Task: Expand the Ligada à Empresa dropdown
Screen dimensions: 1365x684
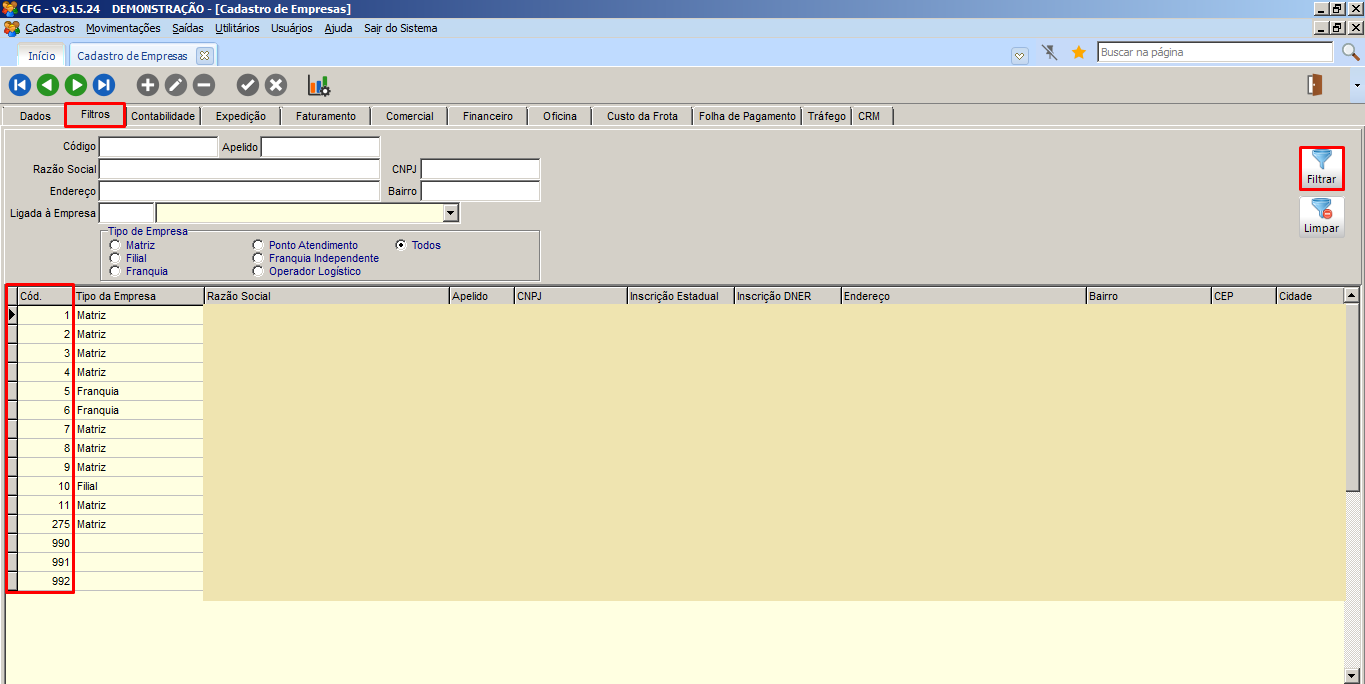Action: [x=450, y=213]
